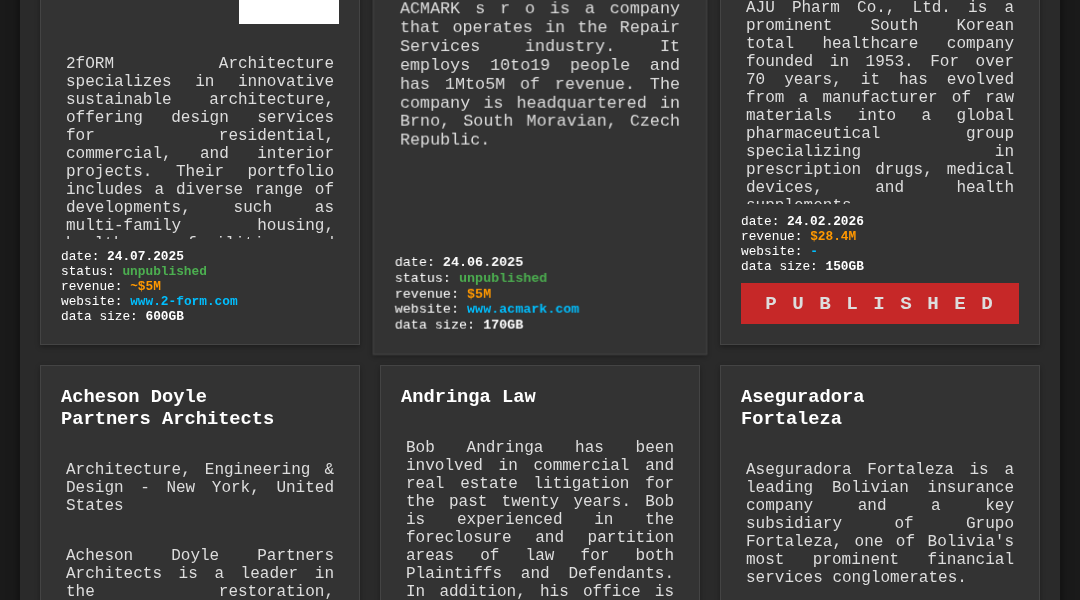Open the www.2-form.com website link
The width and height of the screenshot is (1080, 600).
[x=183, y=301]
